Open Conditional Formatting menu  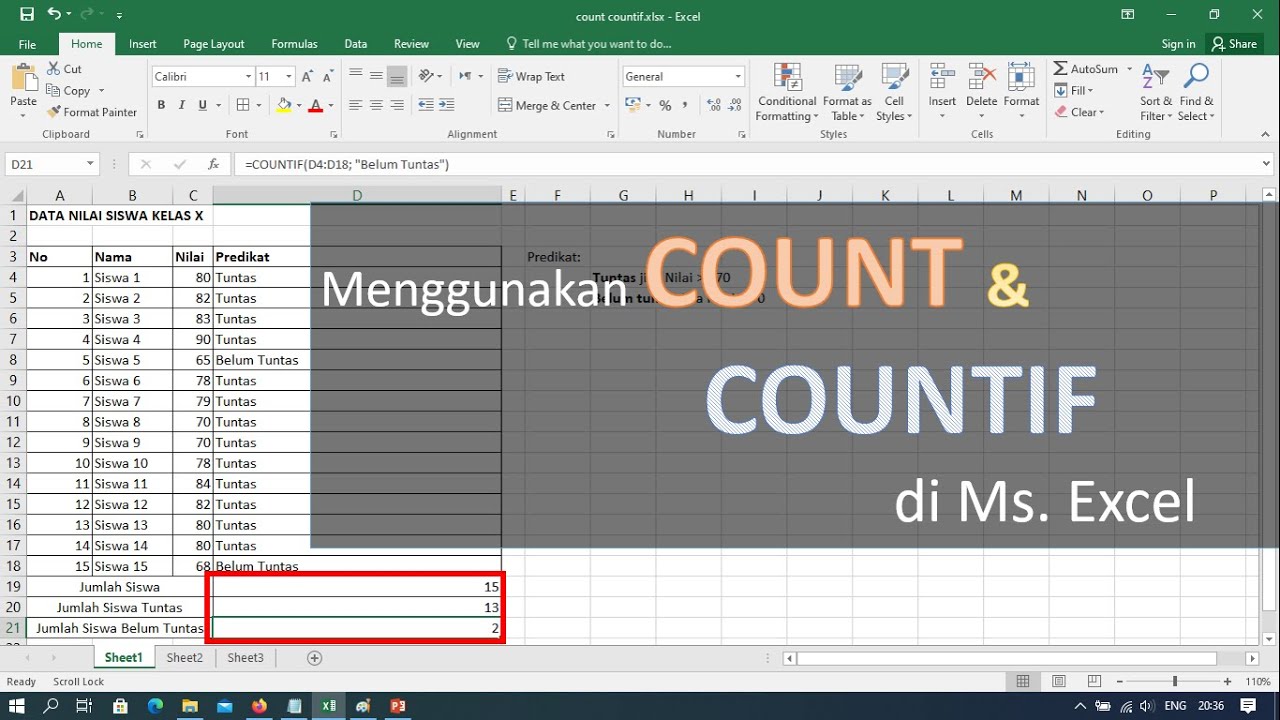[787, 93]
